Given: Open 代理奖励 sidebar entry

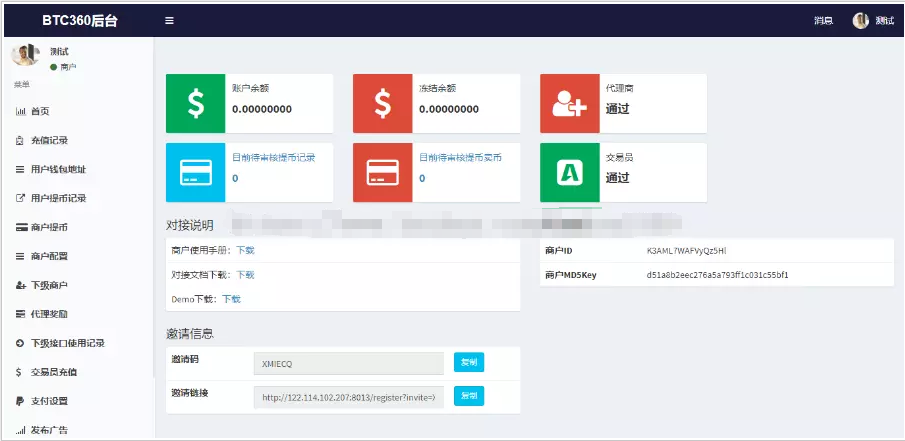Looking at the screenshot, I should coord(49,314).
